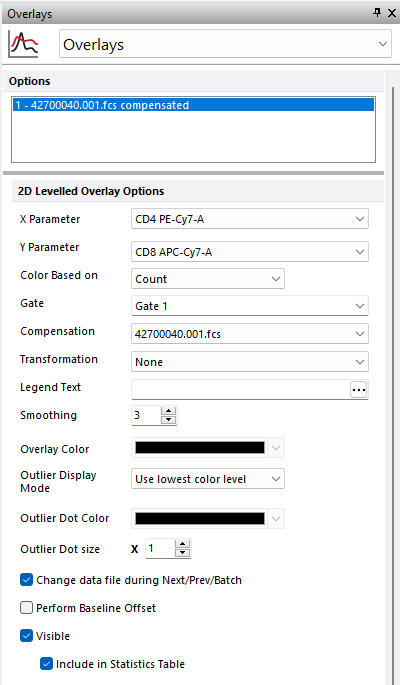Open the Transformation dropdown
The height and width of the screenshot is (685, 400).
pos(250,362)
